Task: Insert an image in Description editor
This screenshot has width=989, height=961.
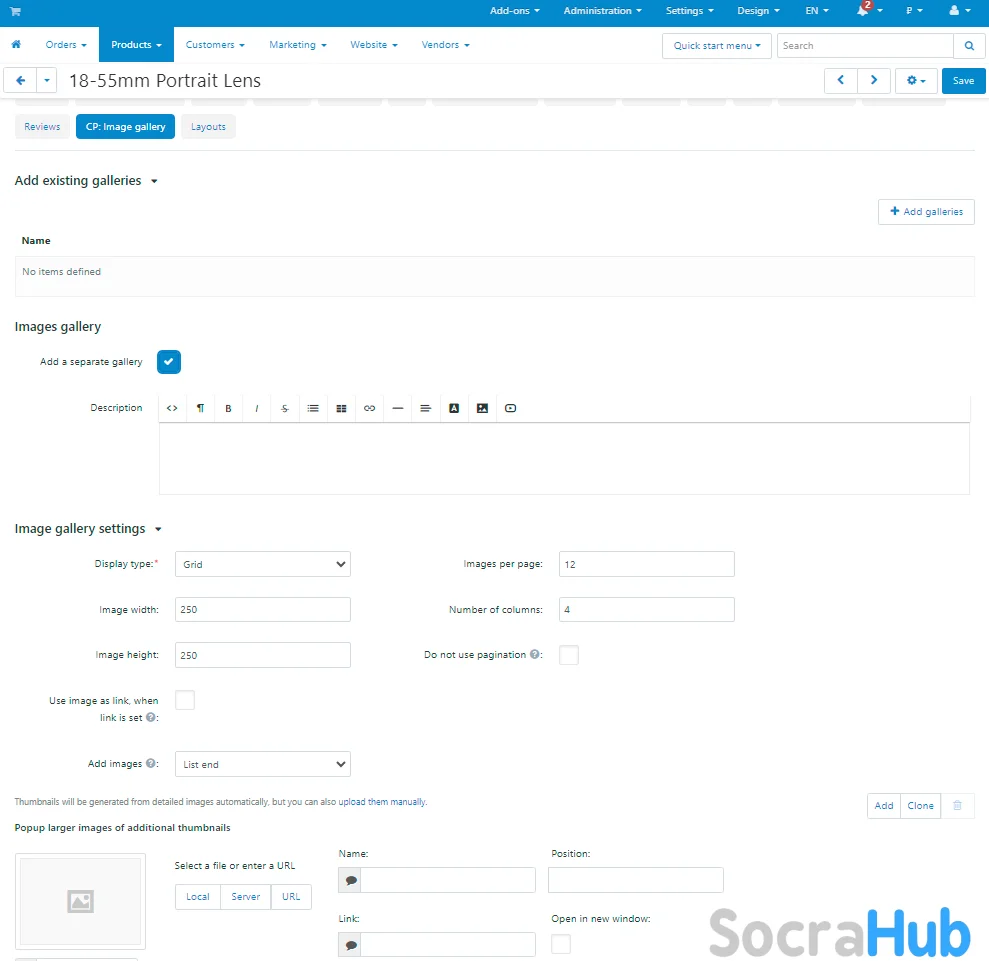Action: point(483,409)
